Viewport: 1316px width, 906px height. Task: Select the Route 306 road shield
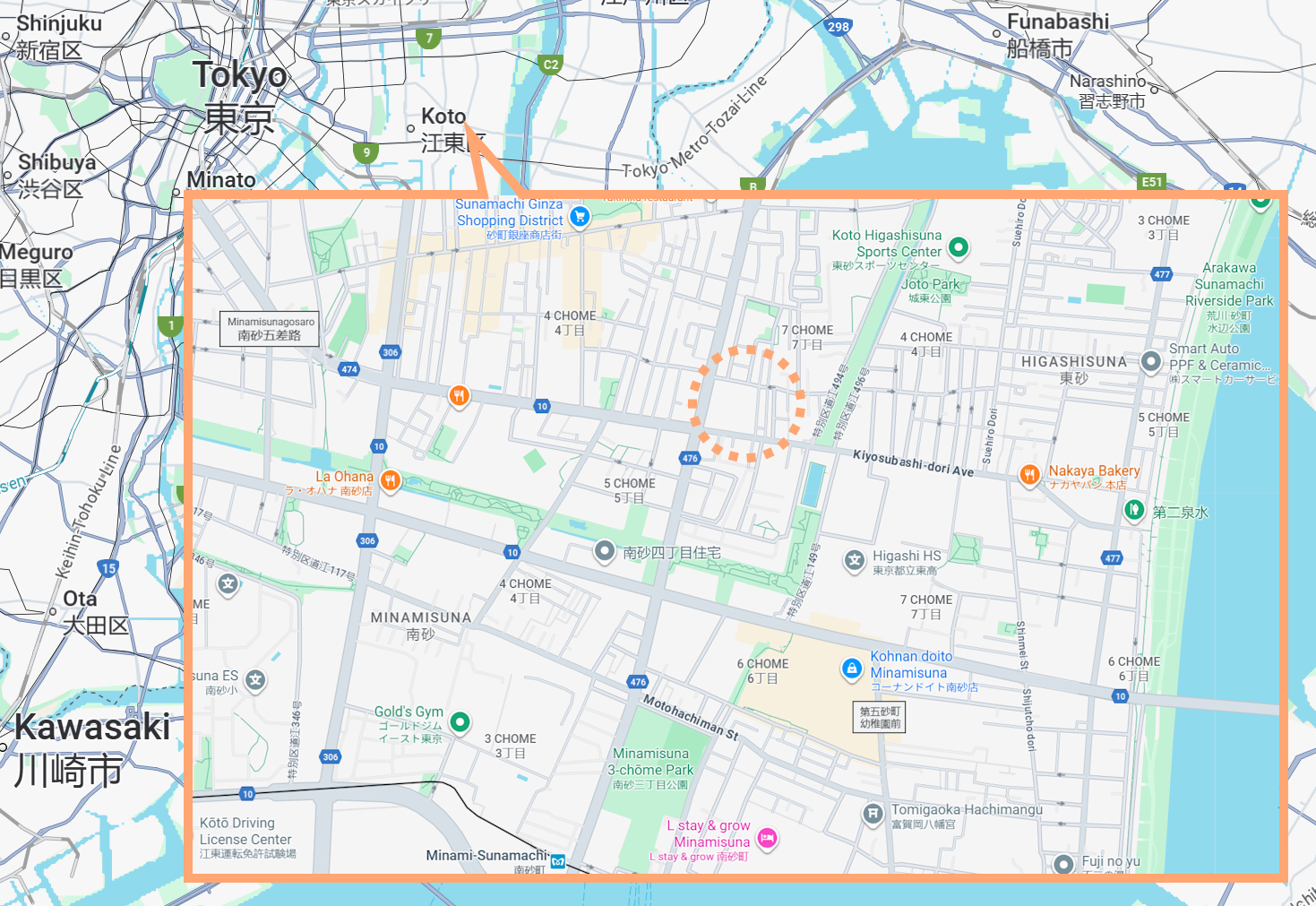(x=390, y=352)
